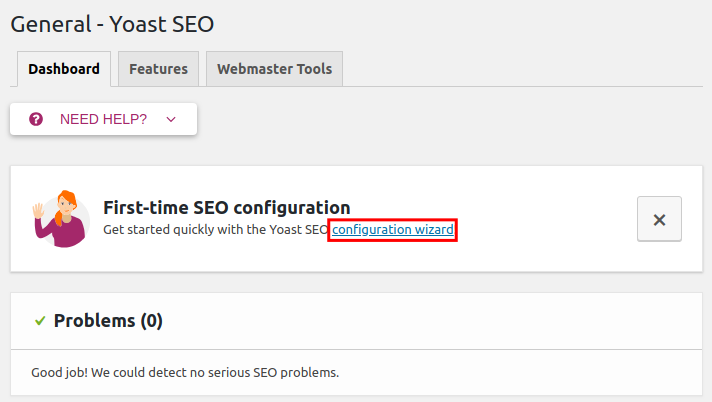Click the purple question mark help icon

tap(36, 119)
